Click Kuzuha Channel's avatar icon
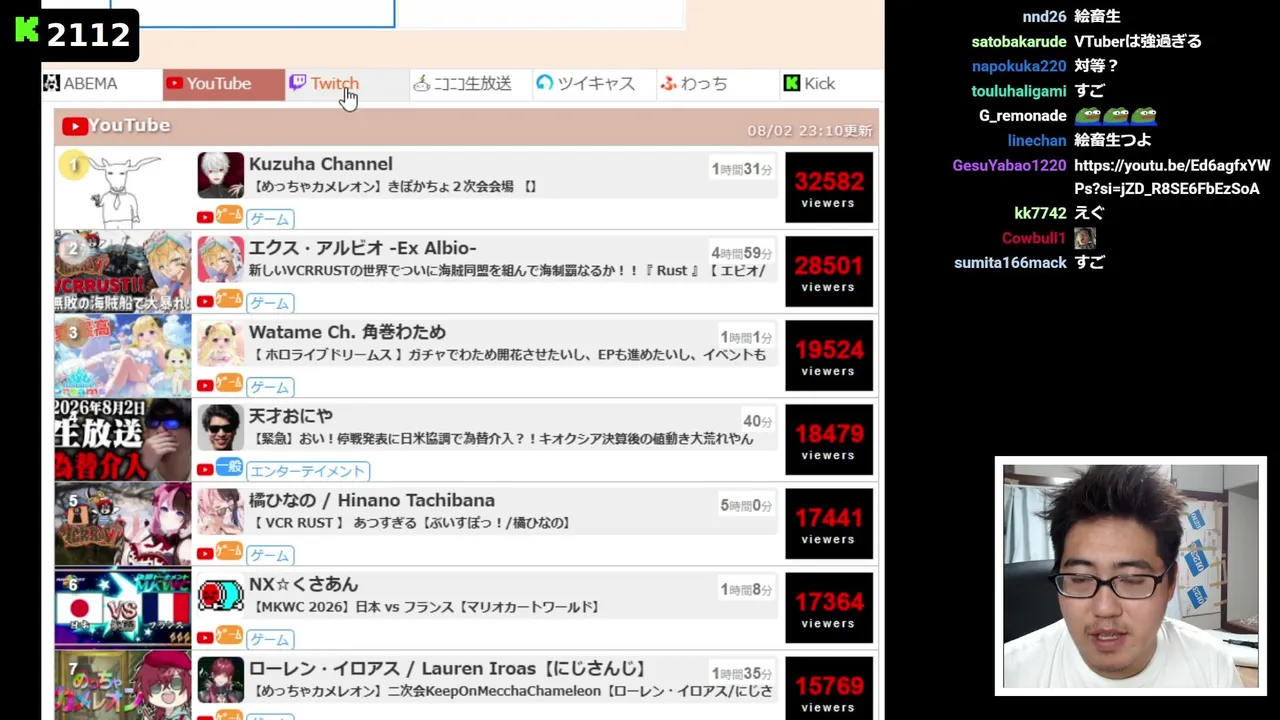Screen dimensions: 1280x720 220,175
